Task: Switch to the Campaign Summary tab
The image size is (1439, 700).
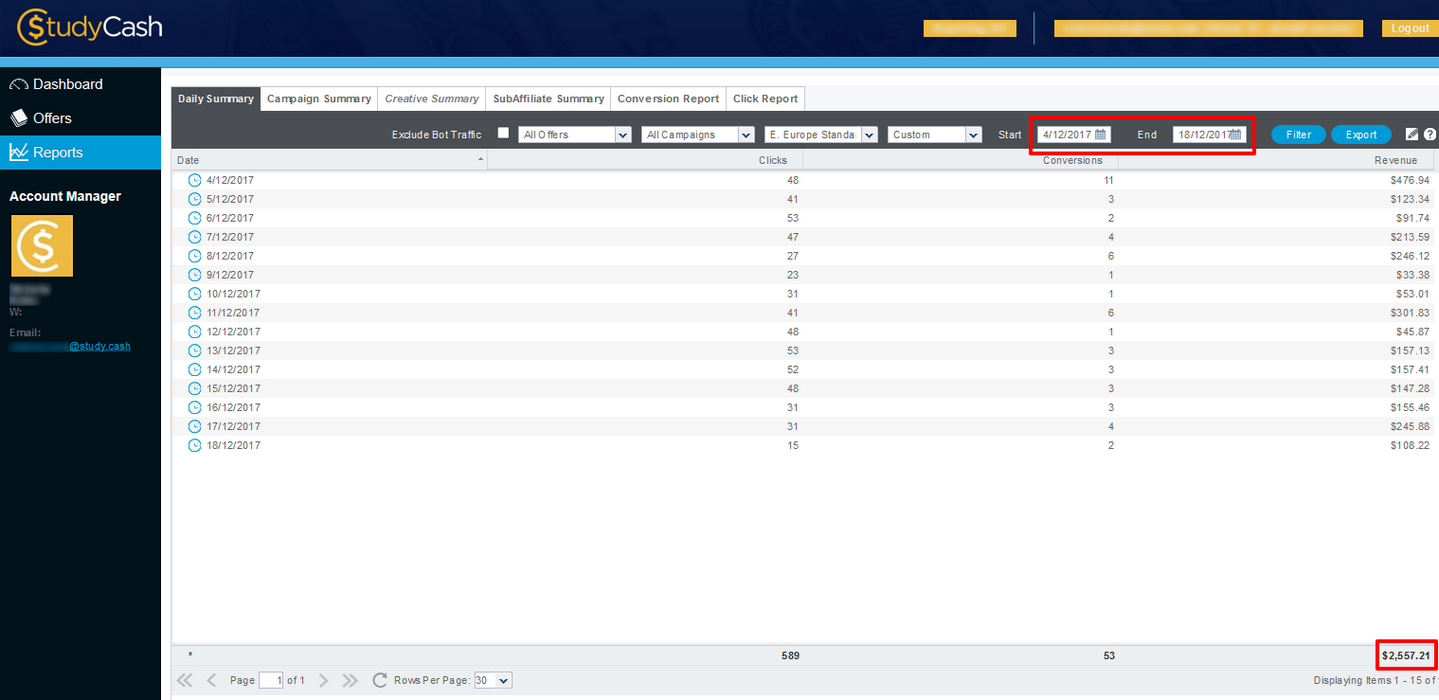Action: (319, 99)
